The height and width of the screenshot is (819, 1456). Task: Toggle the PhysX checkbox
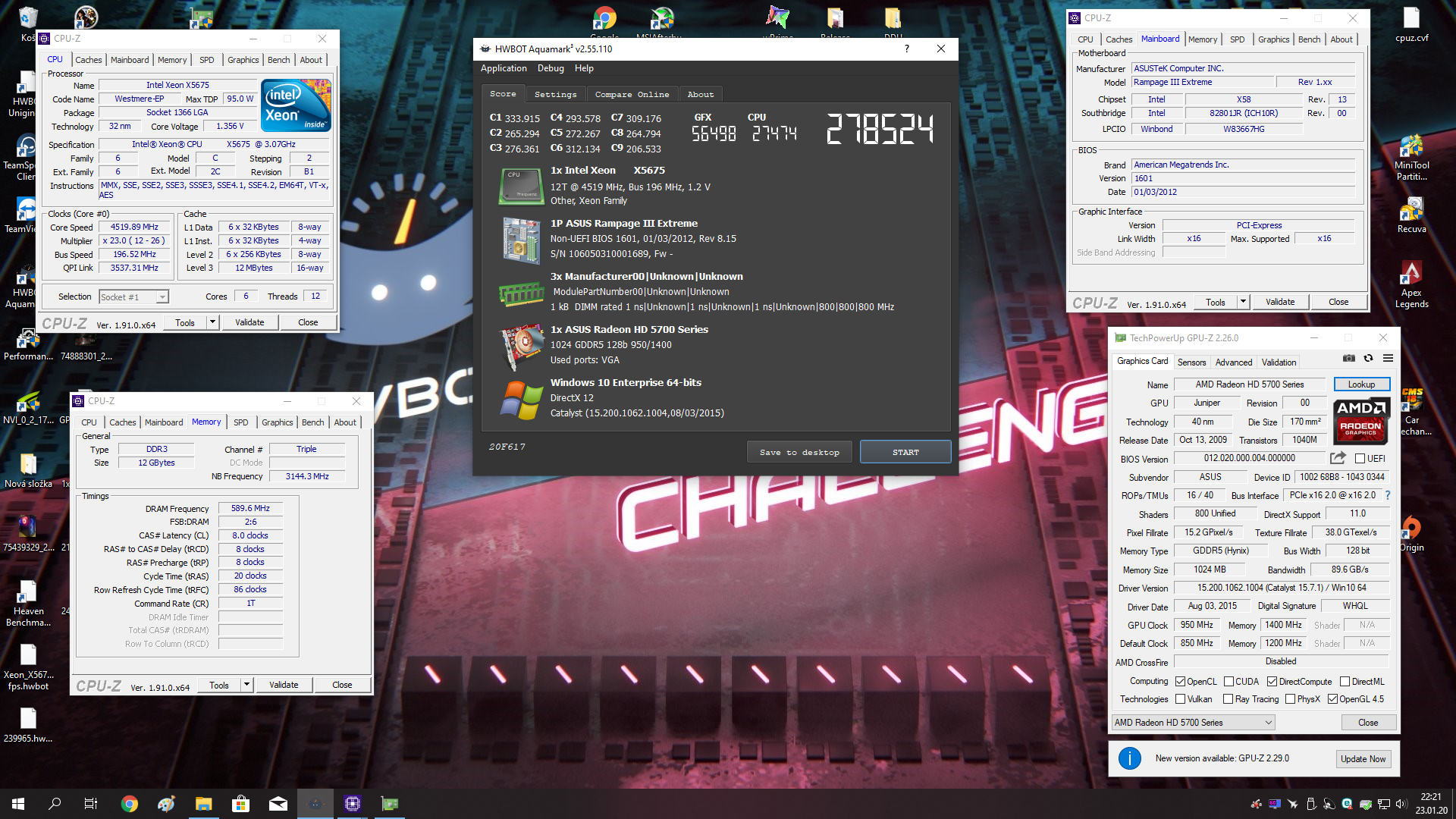click(1290, 699)
